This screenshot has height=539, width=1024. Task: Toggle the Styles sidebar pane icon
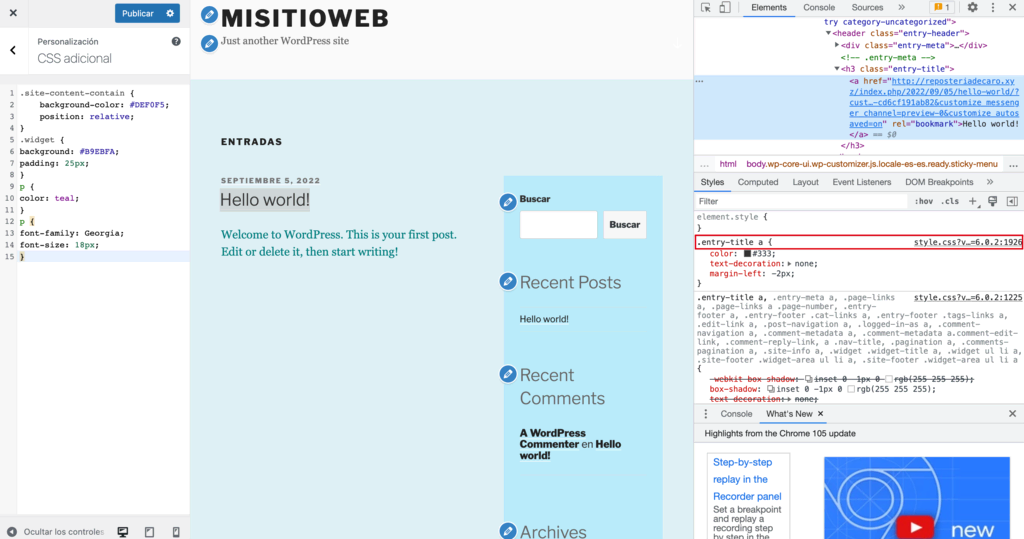coord(1012,201)
